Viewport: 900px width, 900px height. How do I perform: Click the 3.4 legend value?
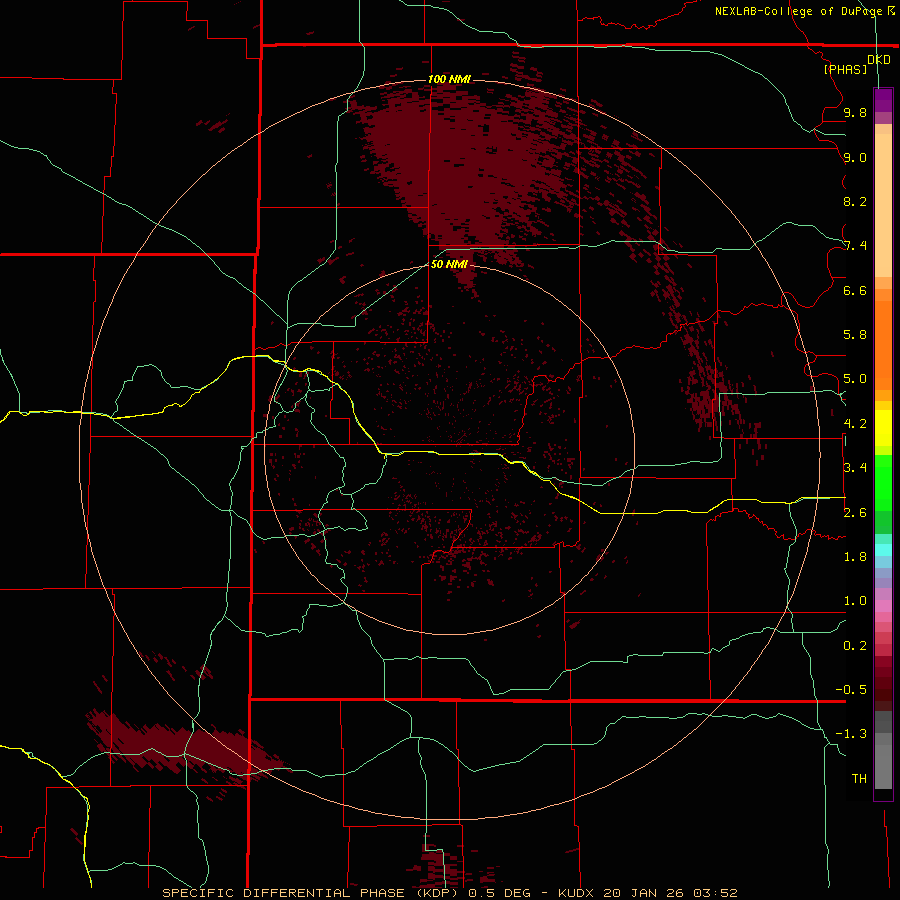855,468
